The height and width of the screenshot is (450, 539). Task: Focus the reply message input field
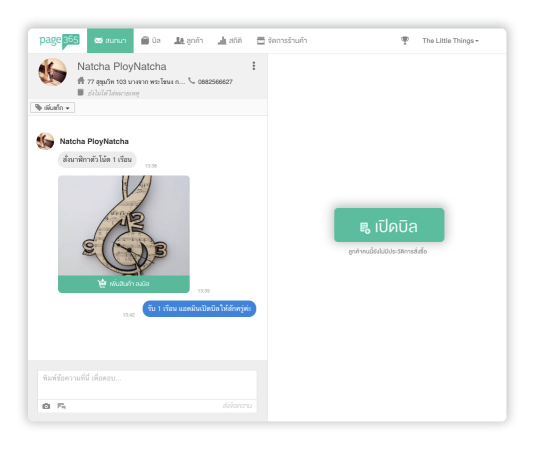(x=147, y=385)
